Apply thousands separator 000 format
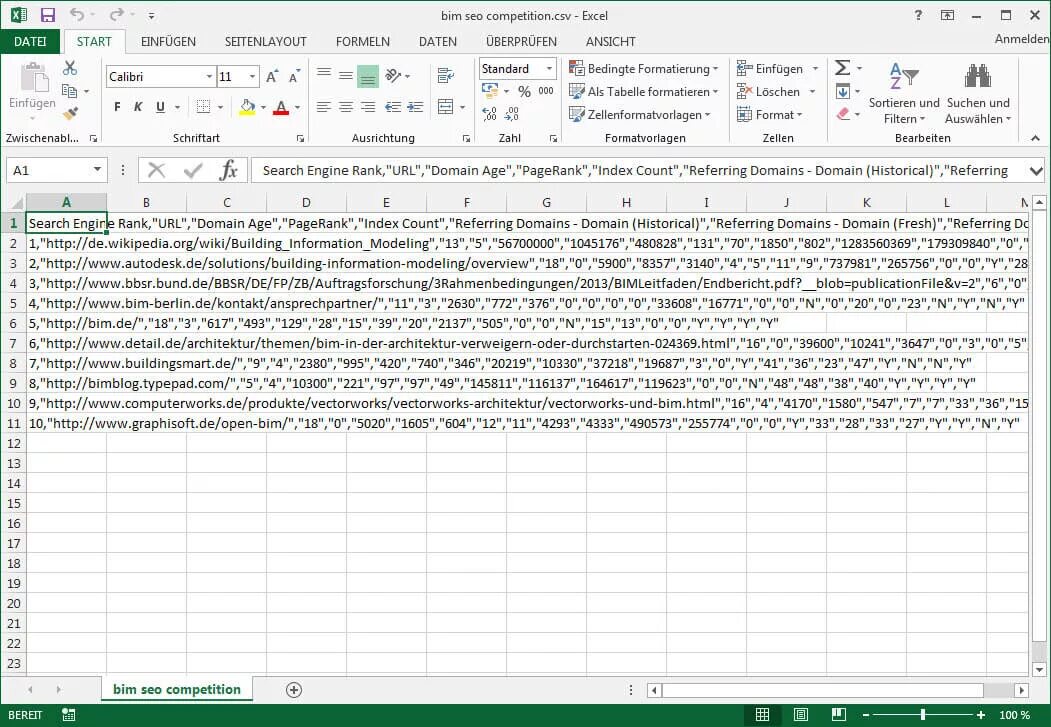The image size is (1051, 727). point(546,91)
